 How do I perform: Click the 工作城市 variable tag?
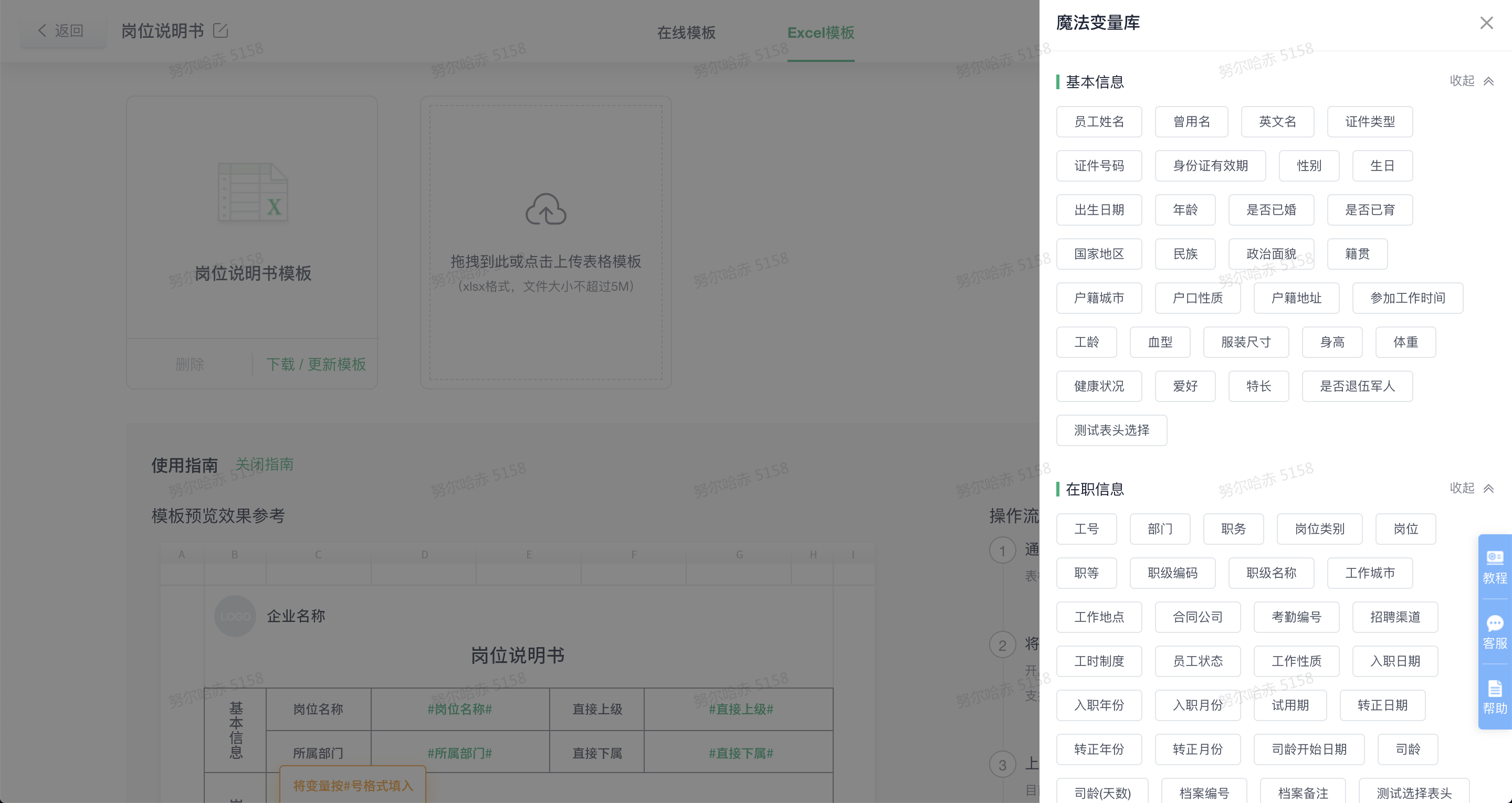pyautogui.click(x=1370, y=573)
